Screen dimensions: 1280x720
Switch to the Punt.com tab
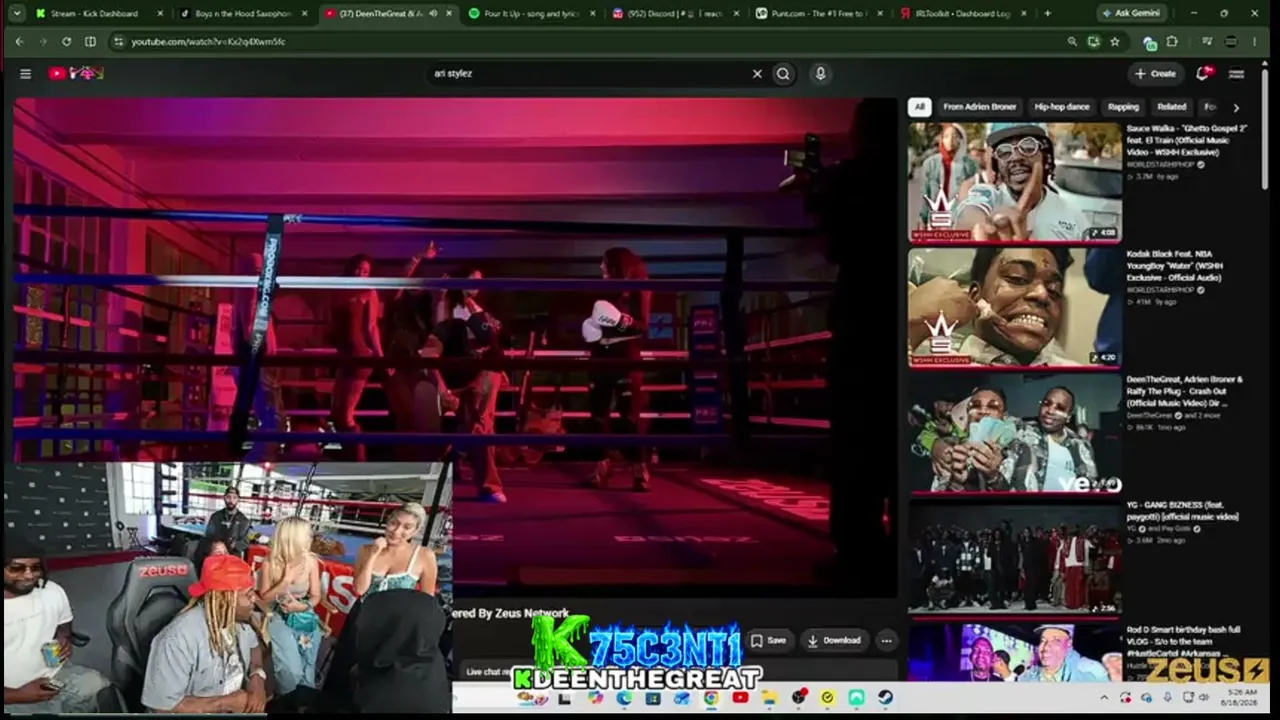click(820, 13)
